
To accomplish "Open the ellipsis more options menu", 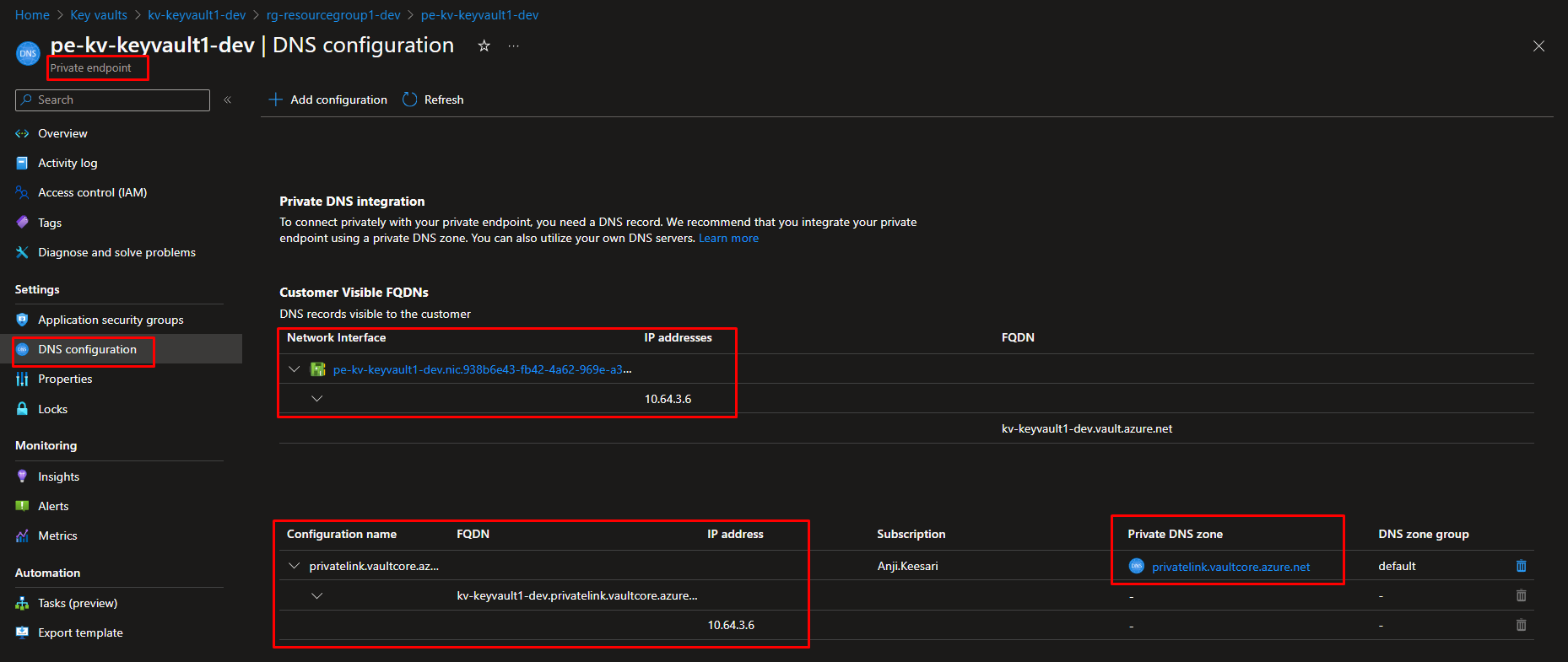I will coord(513,46).
